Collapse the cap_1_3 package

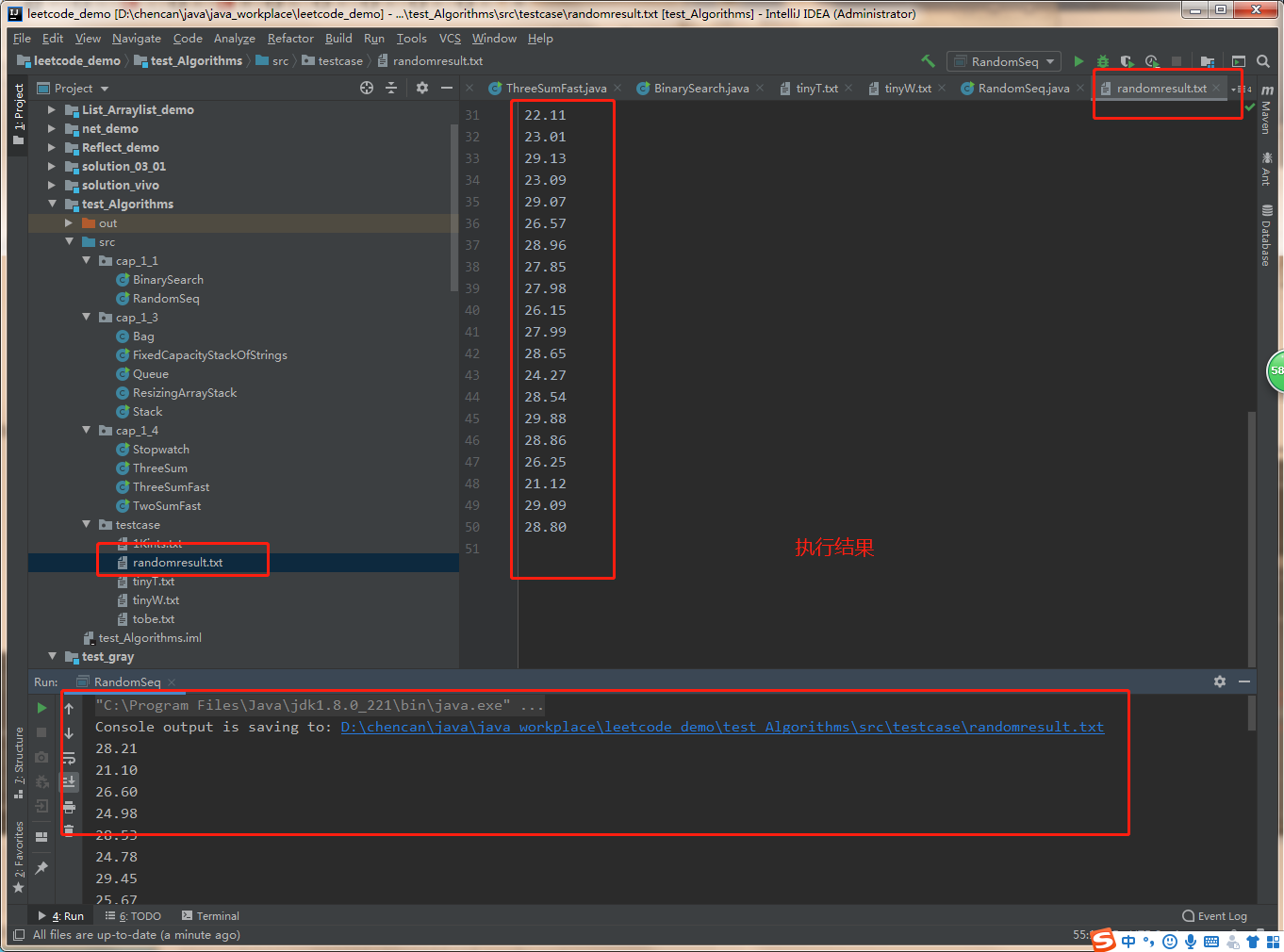86,317
